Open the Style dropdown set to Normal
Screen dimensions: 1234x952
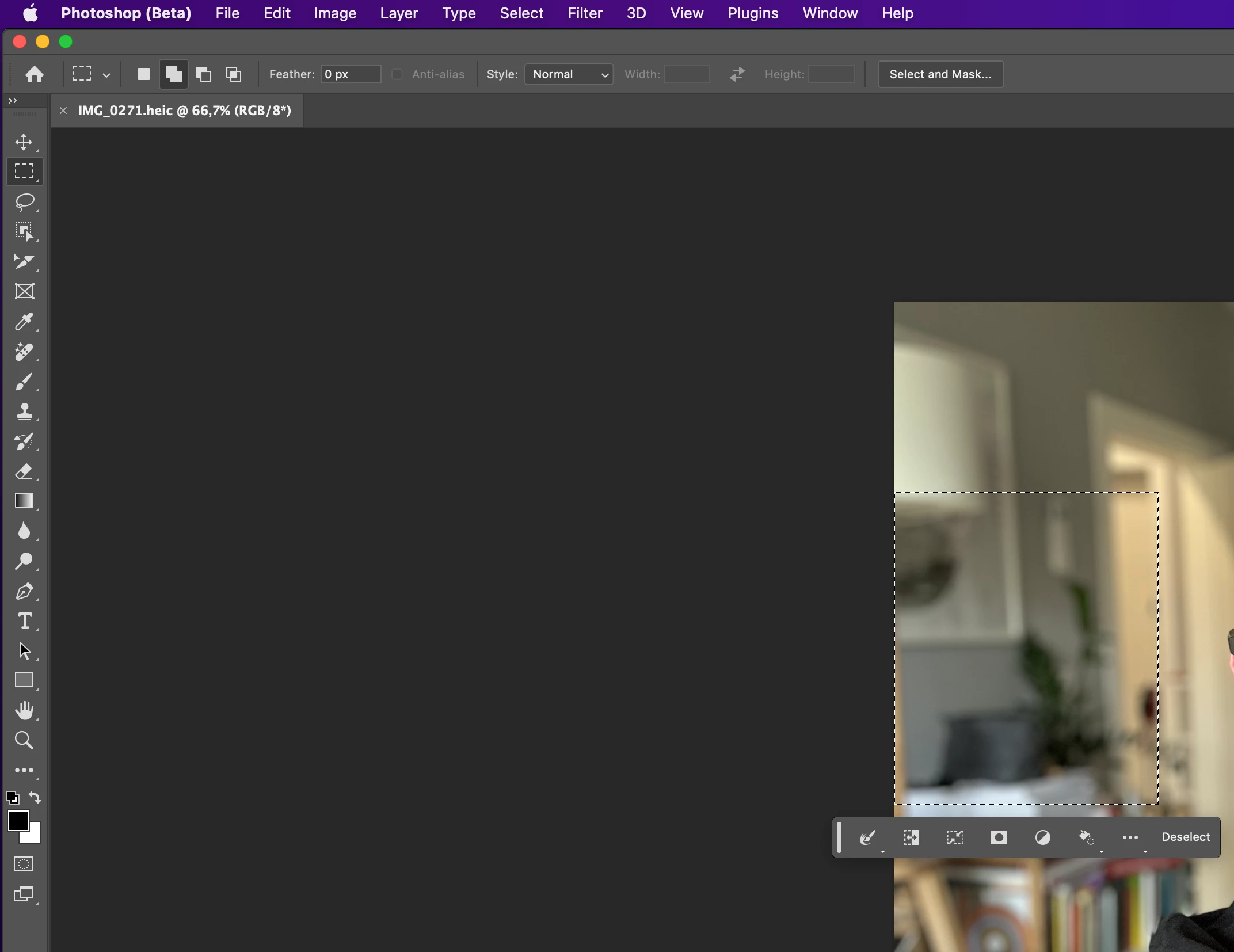[x=569, y=74]
